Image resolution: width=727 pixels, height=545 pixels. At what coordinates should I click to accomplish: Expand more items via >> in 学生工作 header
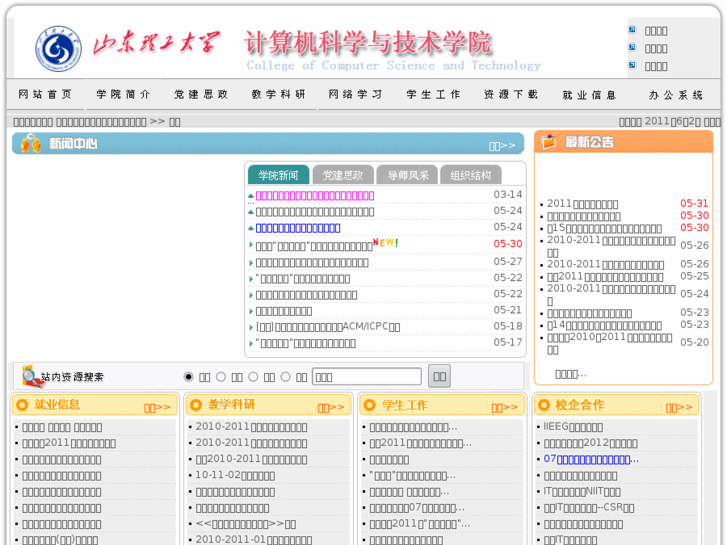point(505,408)
